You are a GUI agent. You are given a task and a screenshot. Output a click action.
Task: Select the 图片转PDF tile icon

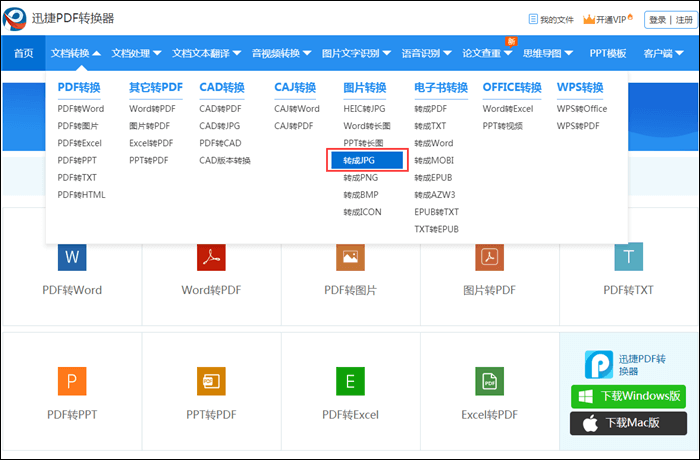(489, 257)
